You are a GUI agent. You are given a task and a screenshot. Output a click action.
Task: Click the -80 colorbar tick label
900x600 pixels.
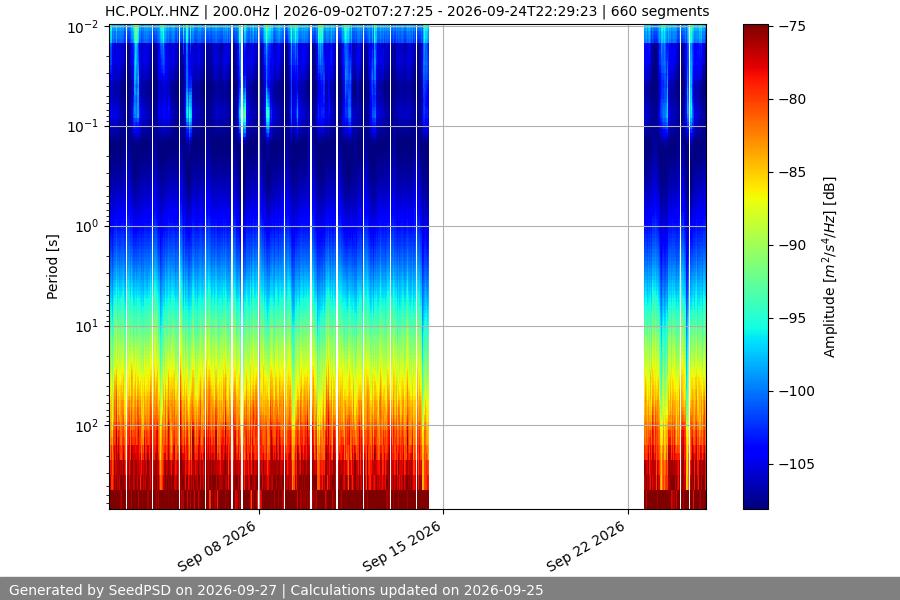coord(792,99)
